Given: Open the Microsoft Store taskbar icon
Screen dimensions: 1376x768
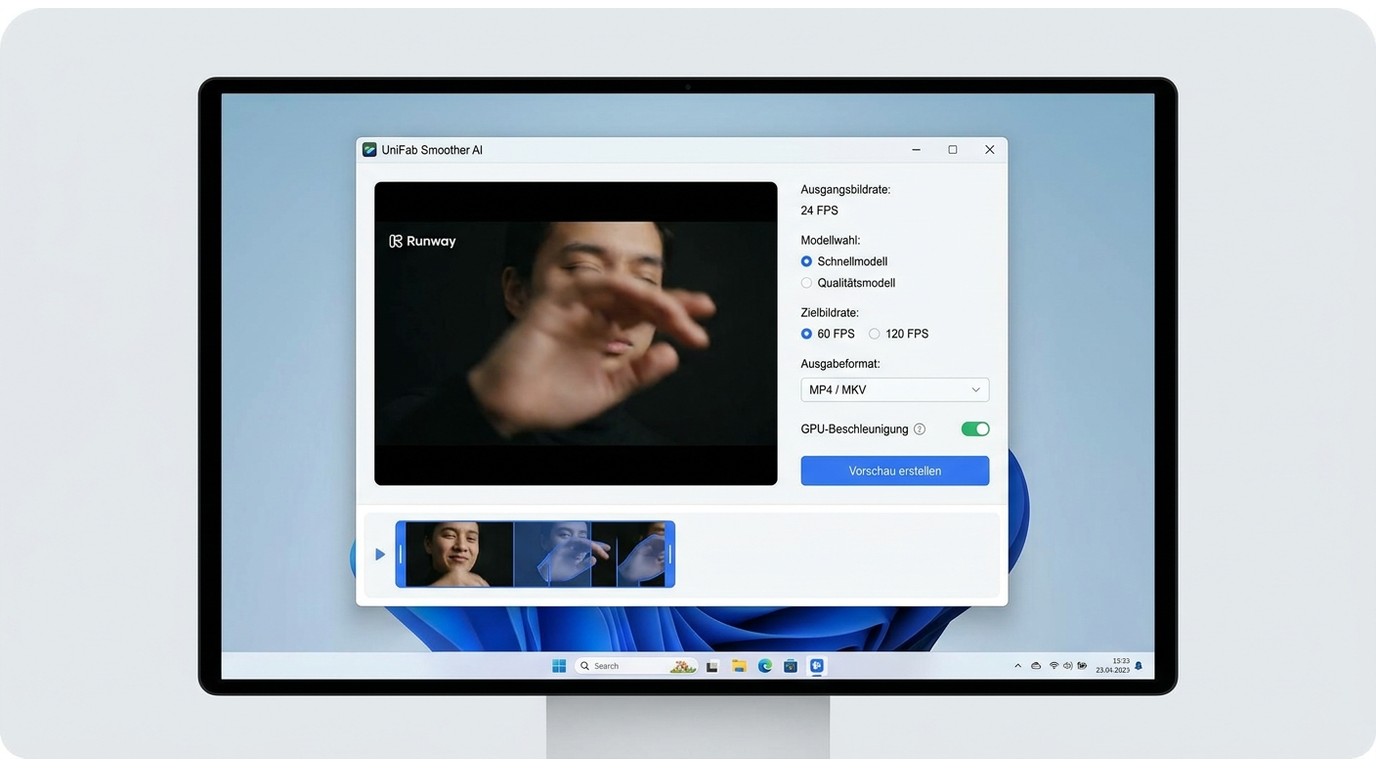Looking at the screenshot, I should click(791, 666).
